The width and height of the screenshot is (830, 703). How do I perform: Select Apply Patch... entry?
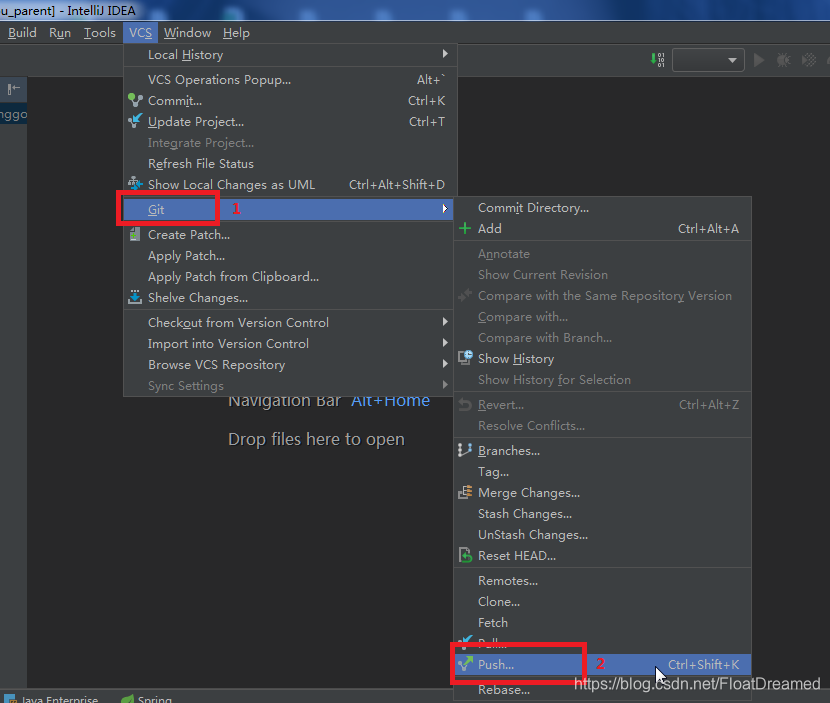pos(288,256)
